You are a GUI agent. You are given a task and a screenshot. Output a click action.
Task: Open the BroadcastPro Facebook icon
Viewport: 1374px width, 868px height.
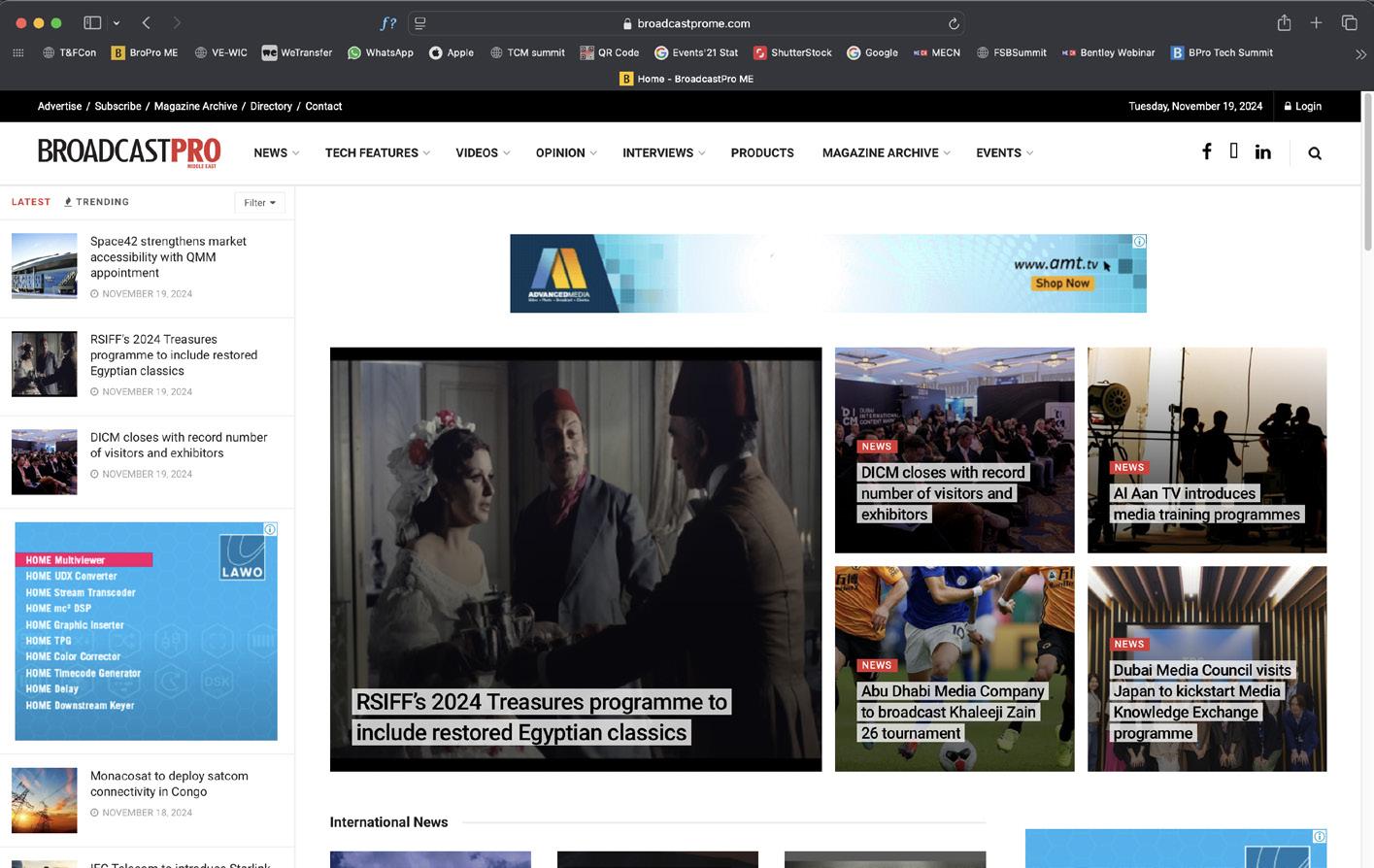point(1206,151)
